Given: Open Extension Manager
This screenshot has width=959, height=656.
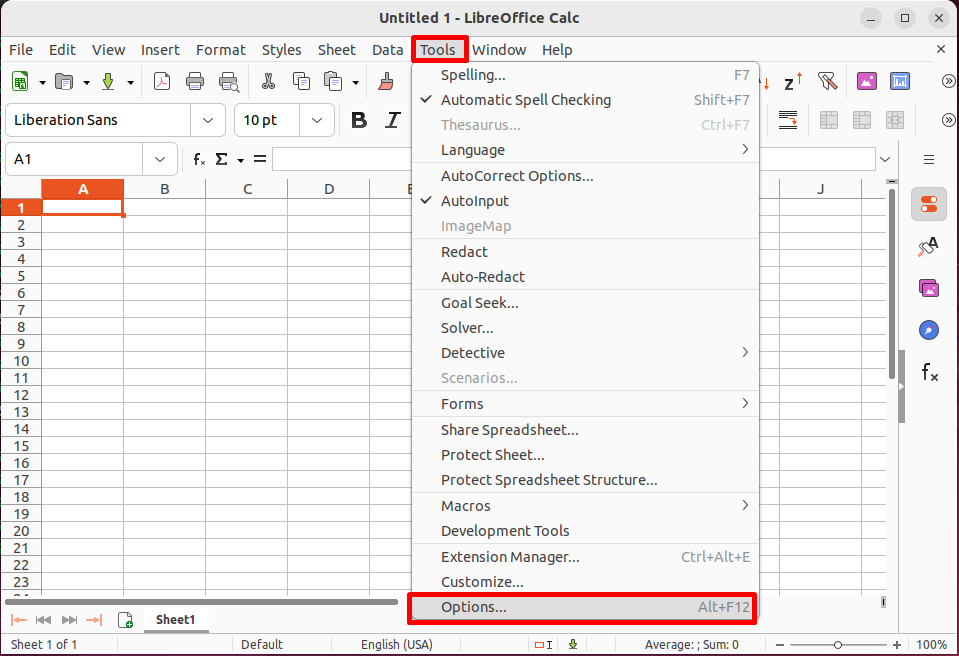Looking at the screenshot, I should pos(585,557).
